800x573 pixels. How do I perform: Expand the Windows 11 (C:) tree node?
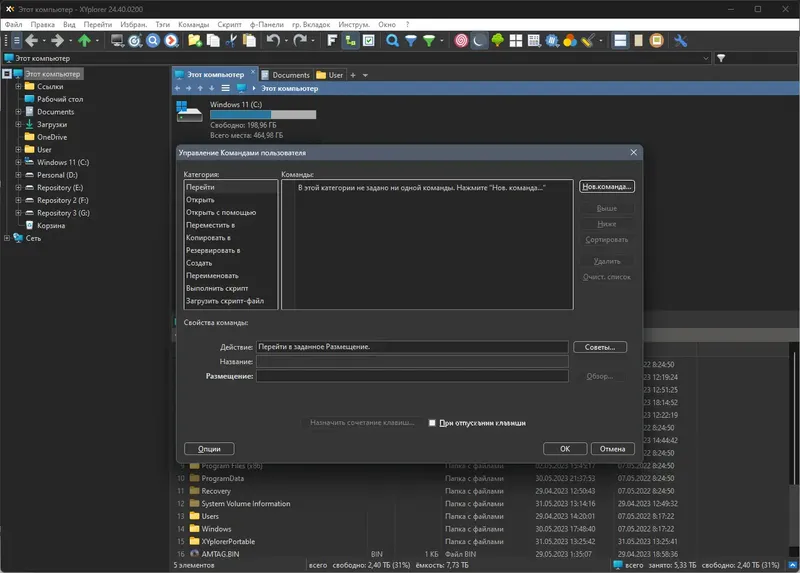pyautogui.click(x=18, y=162)
